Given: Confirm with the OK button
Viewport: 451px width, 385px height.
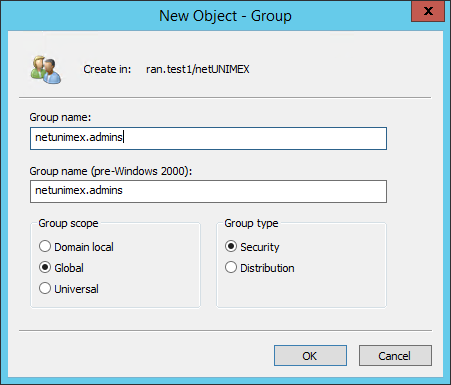Looking at the screenshot, I should 310,356.
